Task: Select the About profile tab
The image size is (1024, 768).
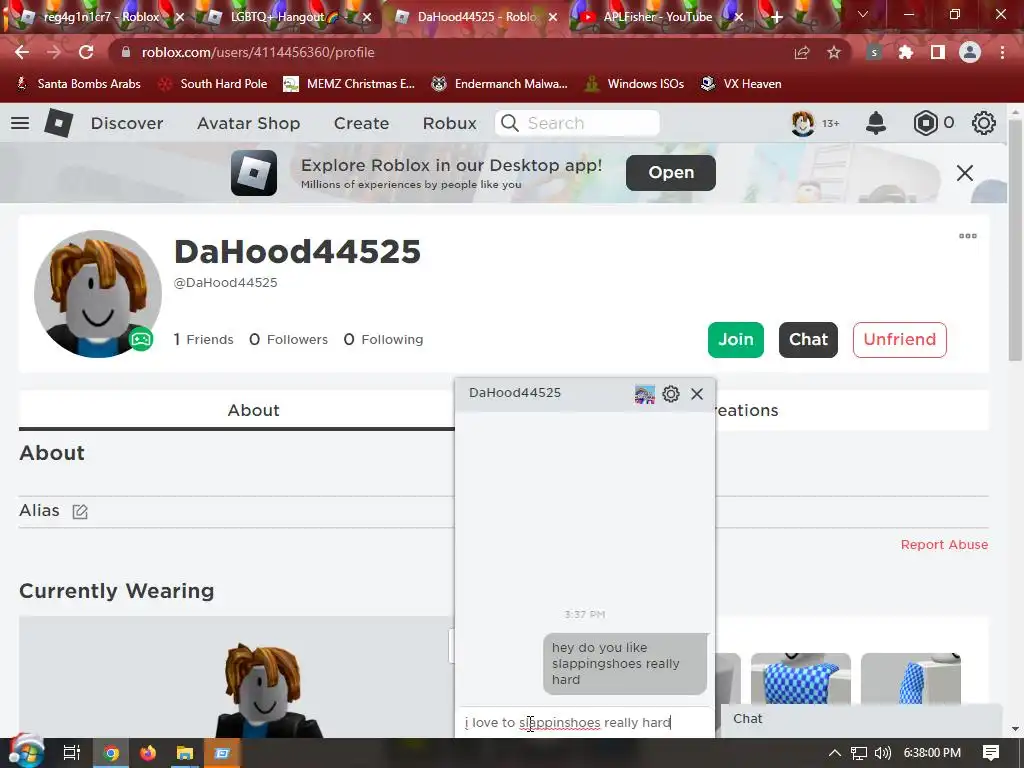Action: coord(253,410)
